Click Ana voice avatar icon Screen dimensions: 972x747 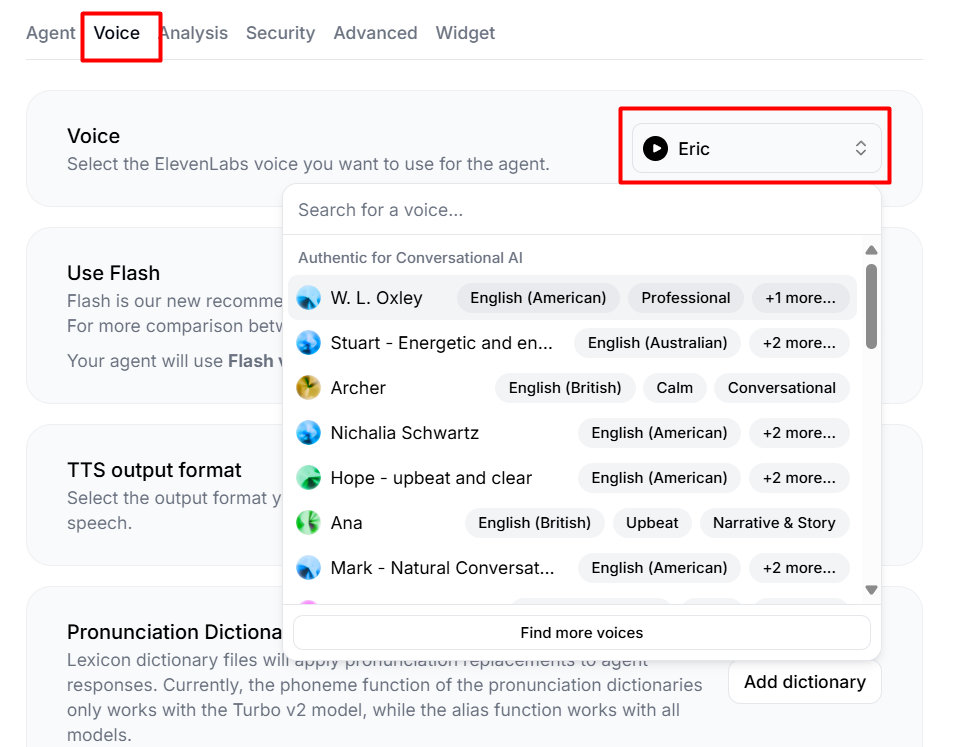309,523
